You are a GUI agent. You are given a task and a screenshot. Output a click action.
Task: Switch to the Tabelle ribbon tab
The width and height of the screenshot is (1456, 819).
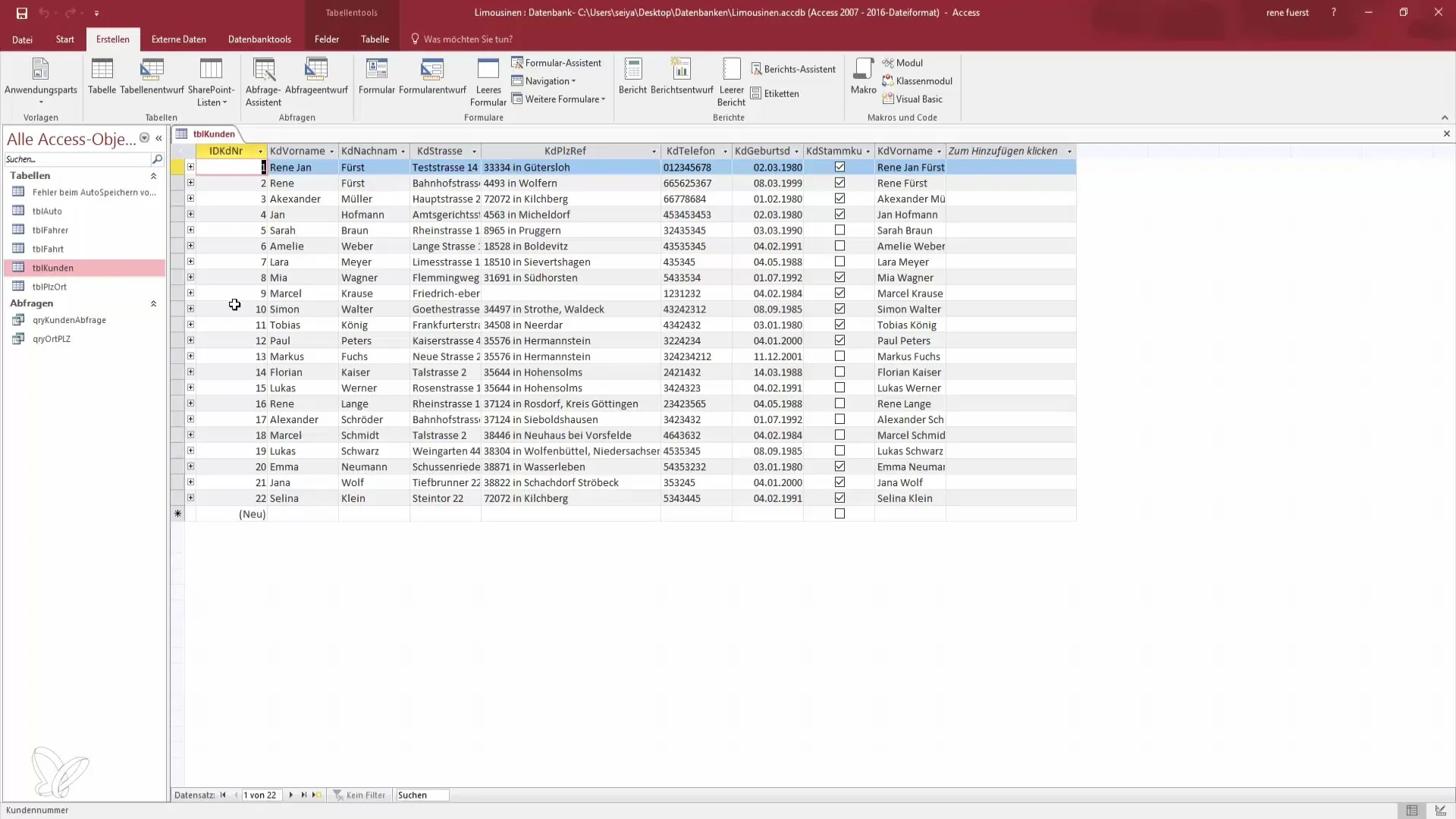click(375, 39)
